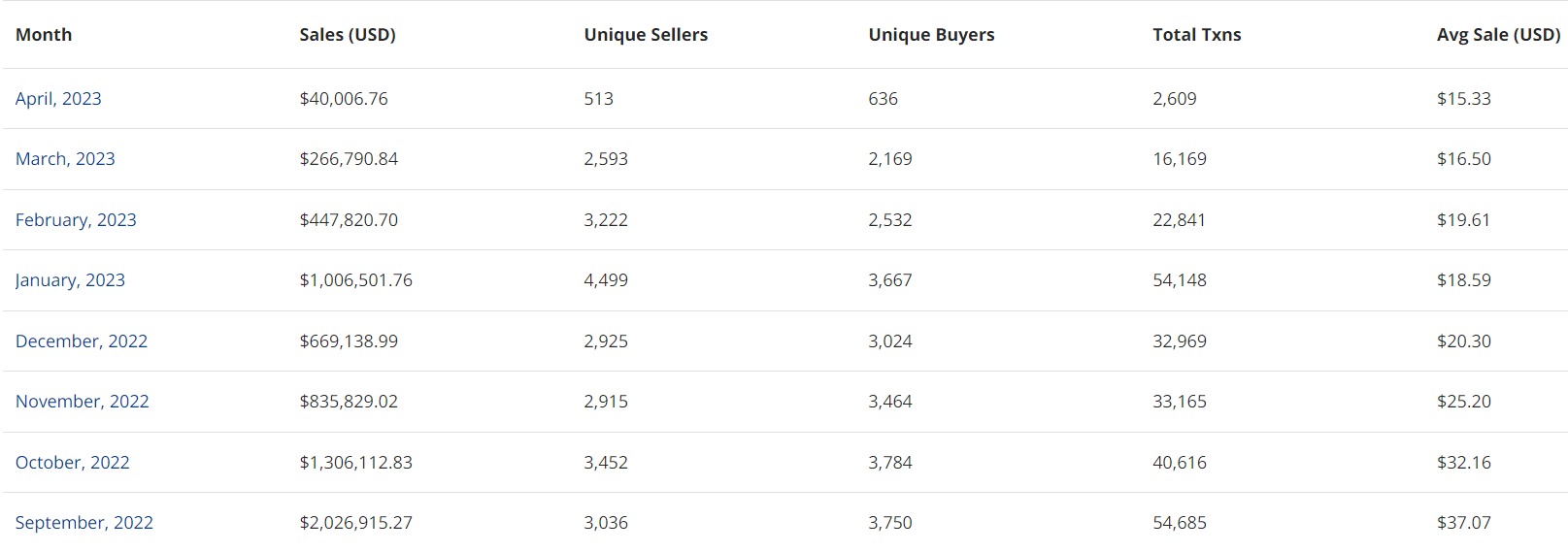Open the November, 2022 month link

coord(83,402)
